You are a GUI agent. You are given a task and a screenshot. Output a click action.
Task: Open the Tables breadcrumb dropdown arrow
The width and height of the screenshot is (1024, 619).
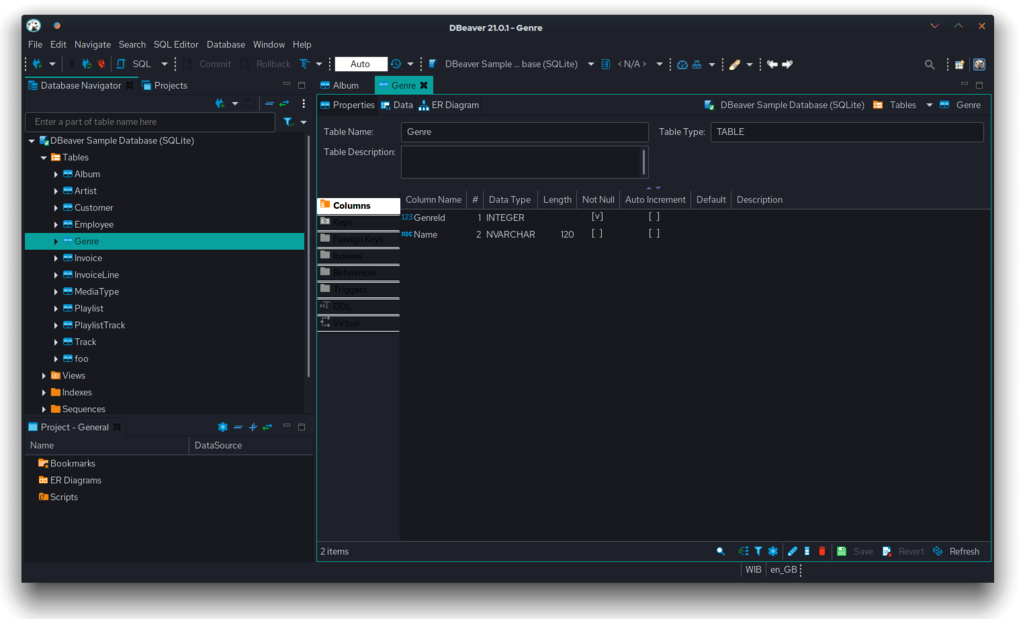point(929,105)
